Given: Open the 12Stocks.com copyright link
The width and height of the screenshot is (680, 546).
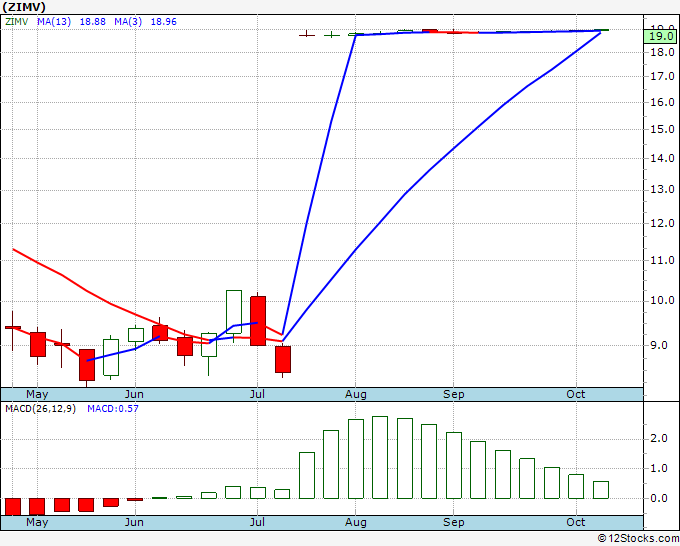Looking at the screenshot, I should coord(638,539).
